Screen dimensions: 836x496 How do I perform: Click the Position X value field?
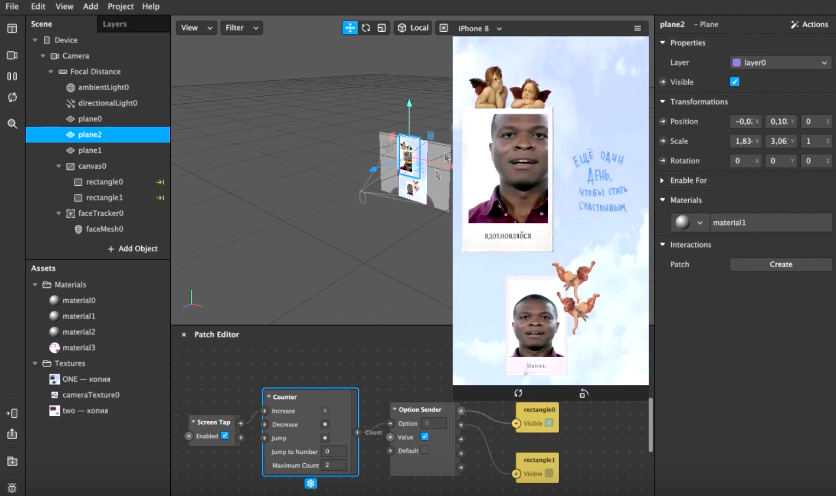point(745,122)
